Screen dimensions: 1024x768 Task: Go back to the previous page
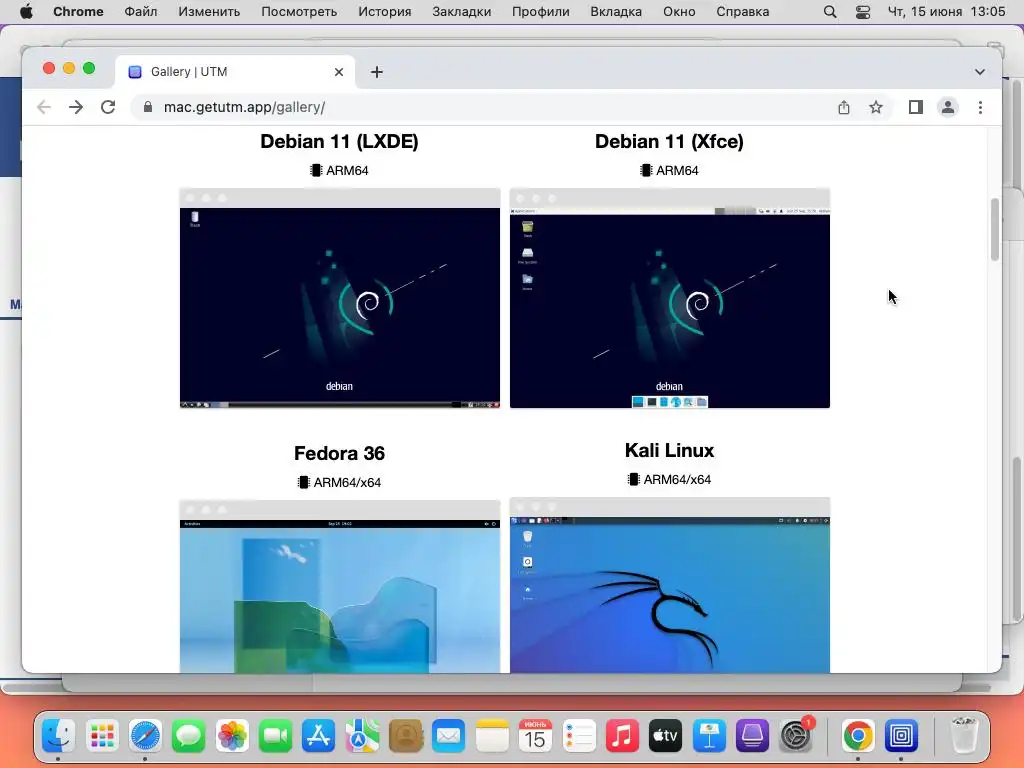[44, 107]
